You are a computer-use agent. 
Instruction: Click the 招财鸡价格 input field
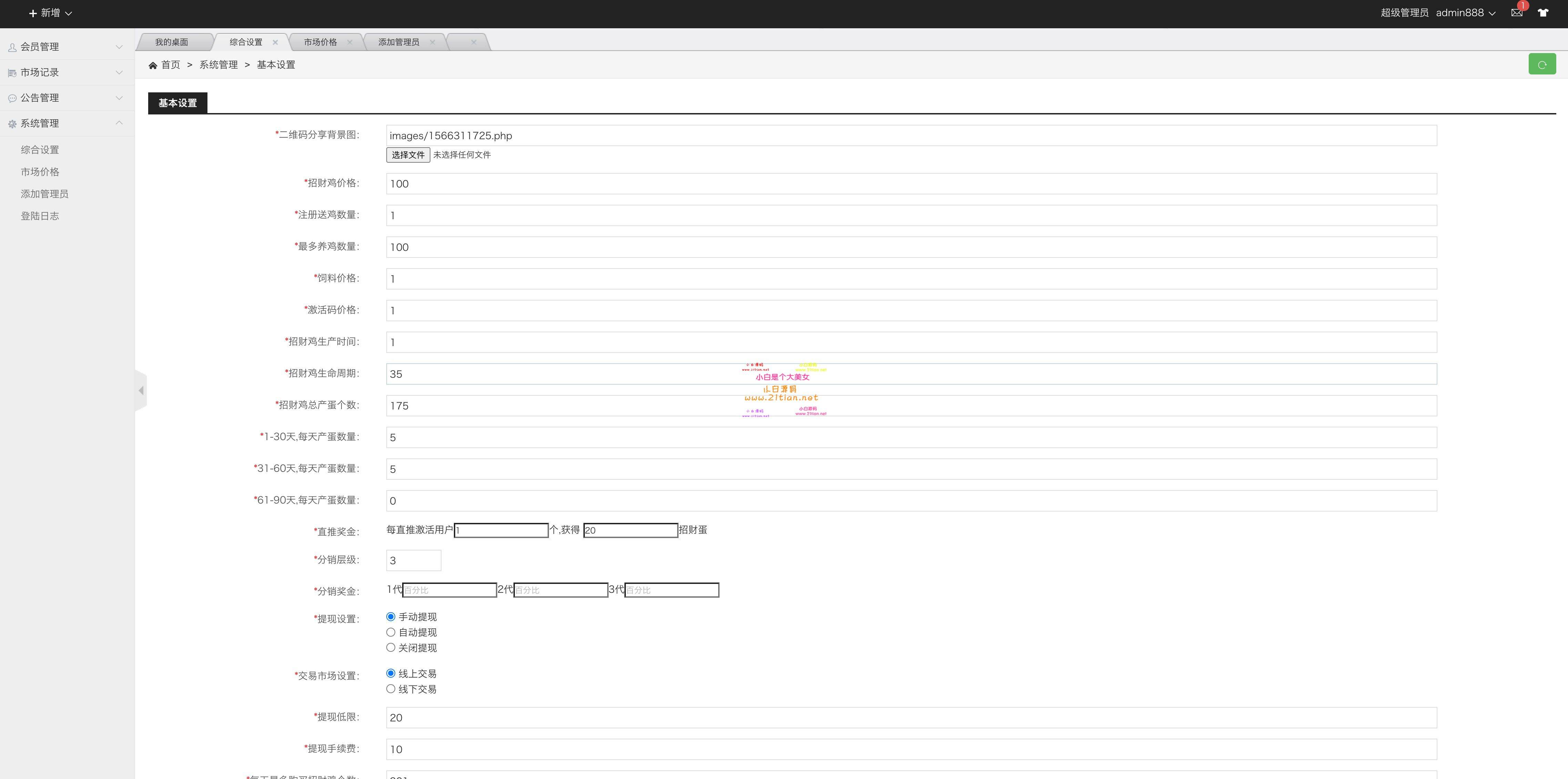[x=911, y=184]
